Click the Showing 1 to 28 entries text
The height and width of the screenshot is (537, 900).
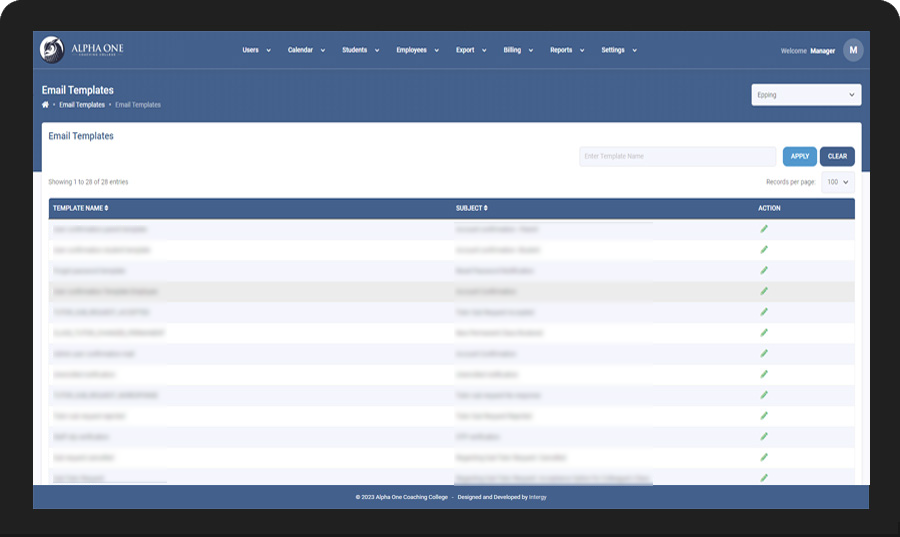pyautogui.click(x=88, y=182)
